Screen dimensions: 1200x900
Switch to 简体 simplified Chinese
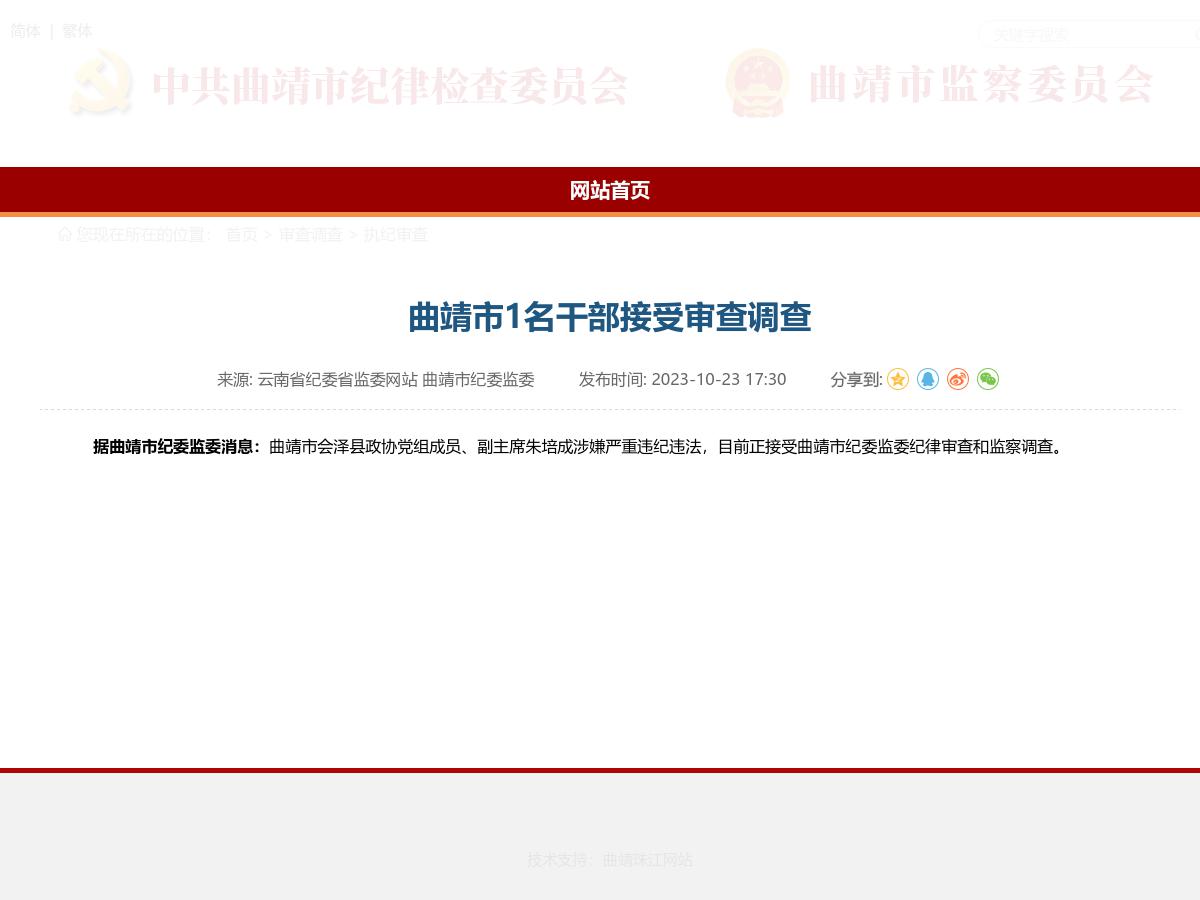tap(25, 31)
